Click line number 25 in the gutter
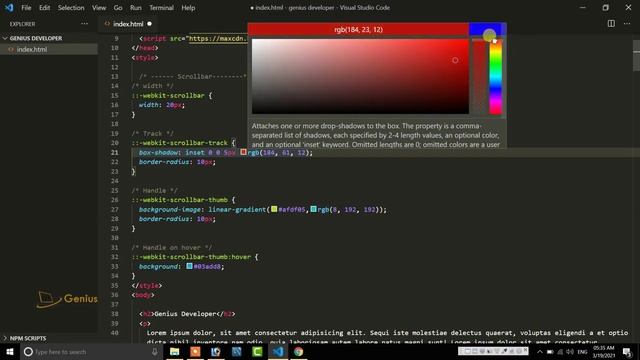The height and width of the screenshot is (360, 640). pos(114,191)
